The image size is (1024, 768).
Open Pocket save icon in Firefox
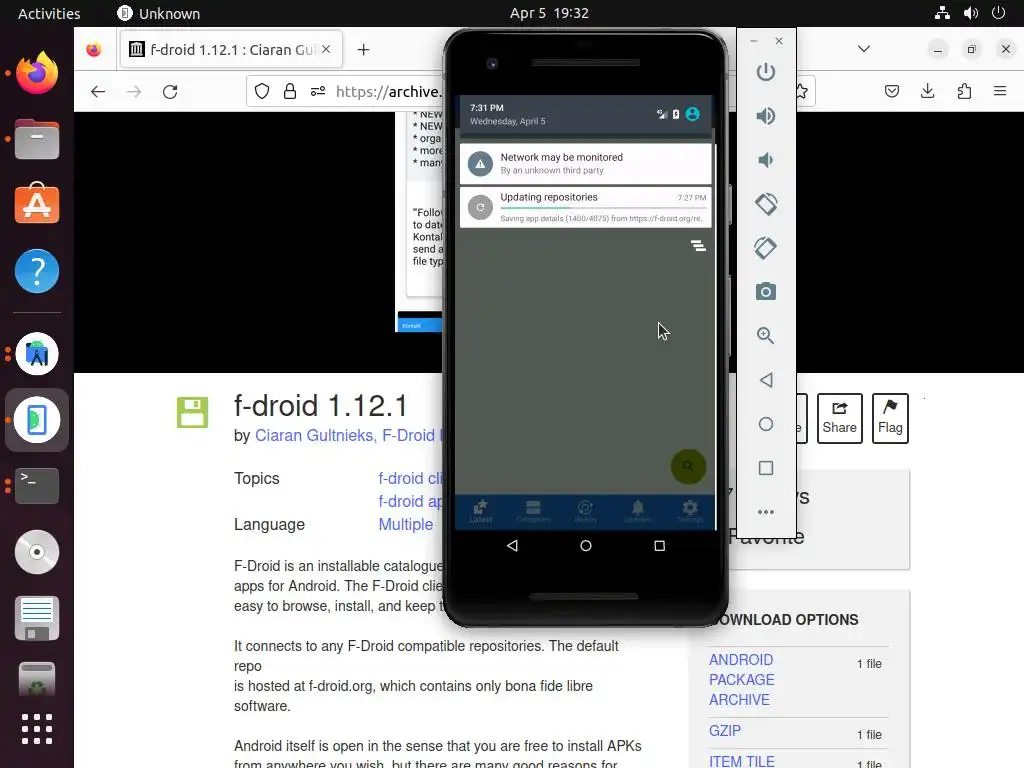892,91
